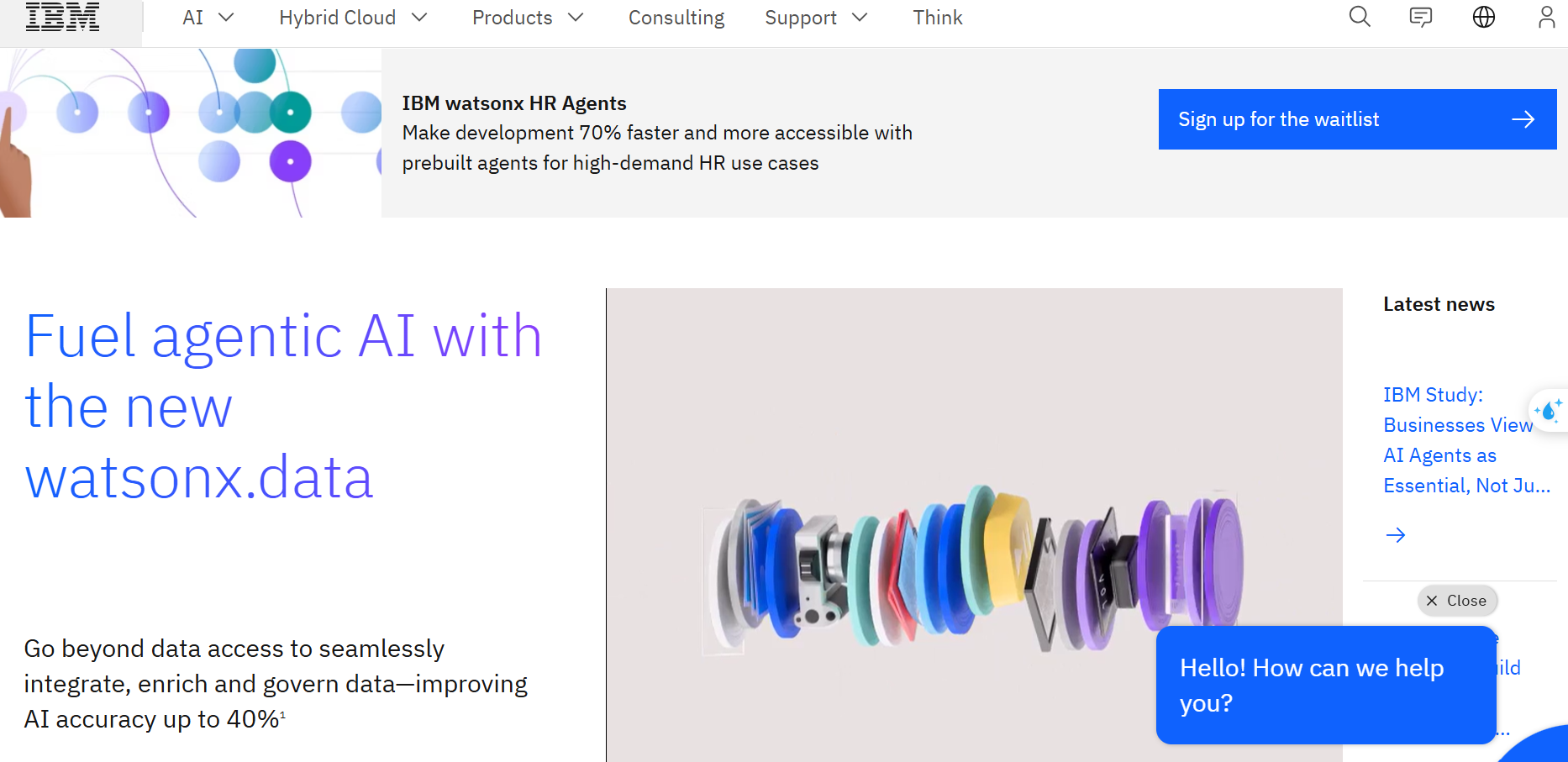
Task: Click the Hello how can we help bubble
Action: [x=1326, y=685]
